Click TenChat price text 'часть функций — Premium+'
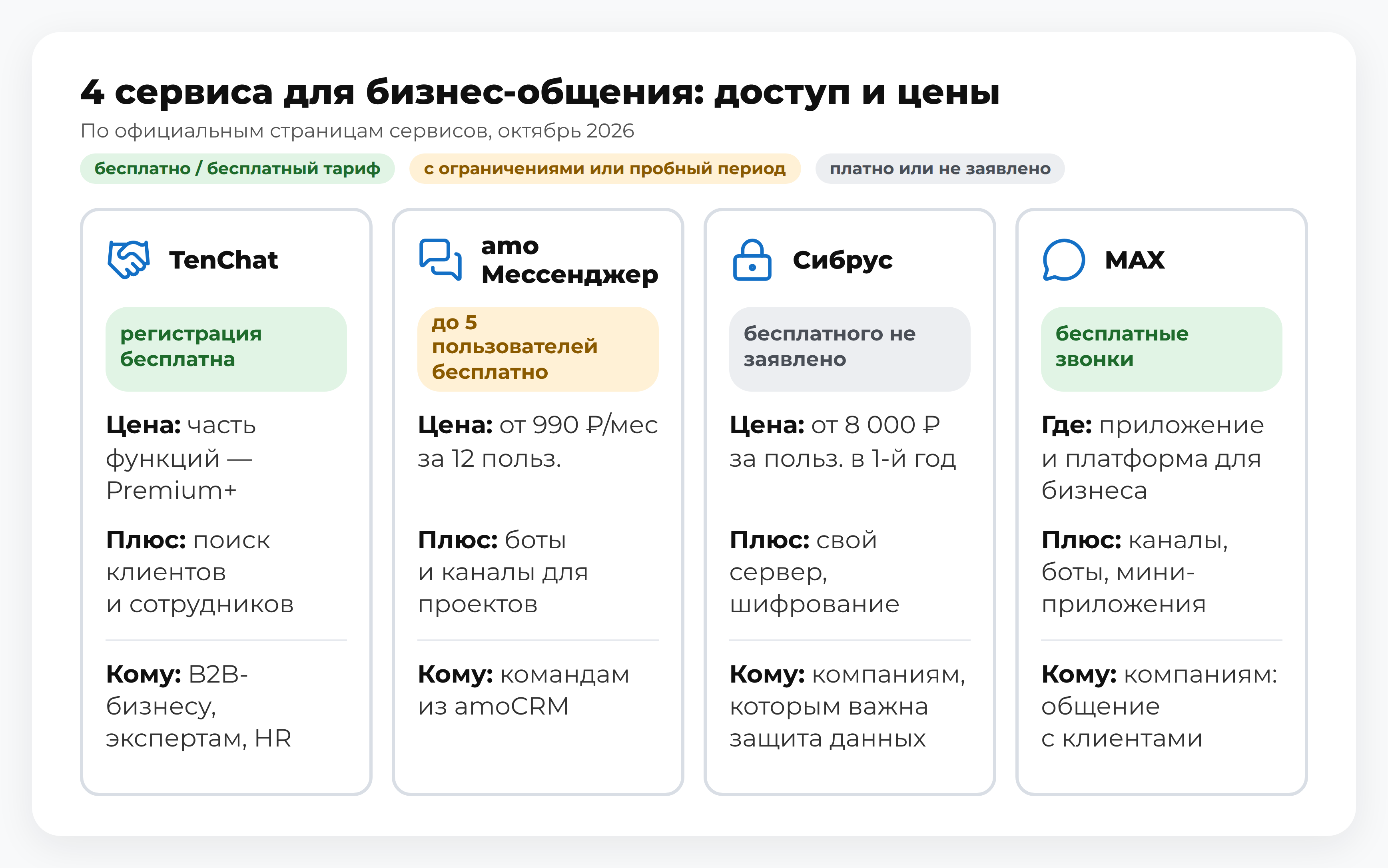1388x868 pixels. (181, 458)
